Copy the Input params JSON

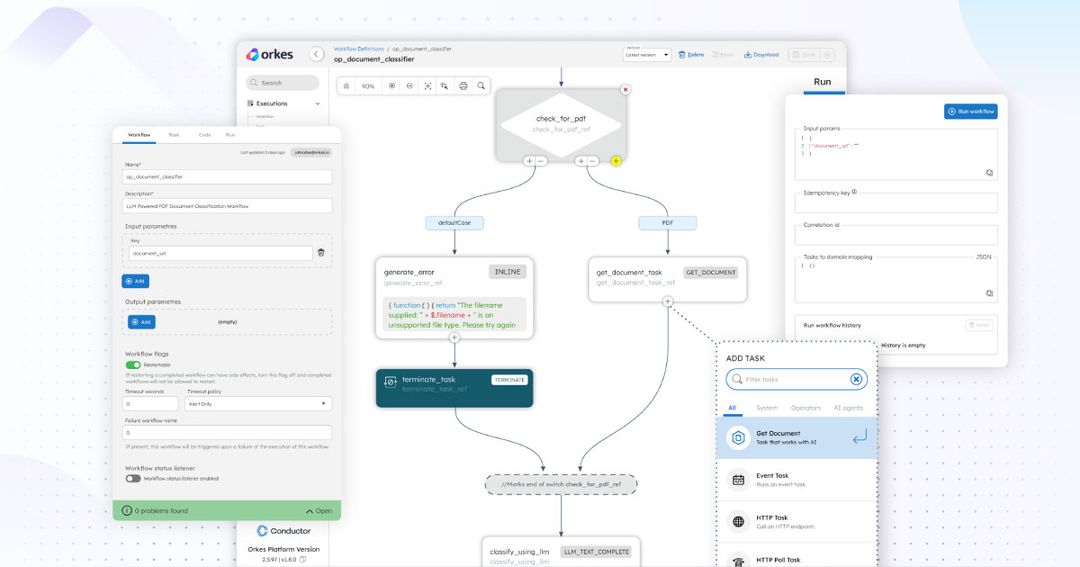(x=989, y=173)
